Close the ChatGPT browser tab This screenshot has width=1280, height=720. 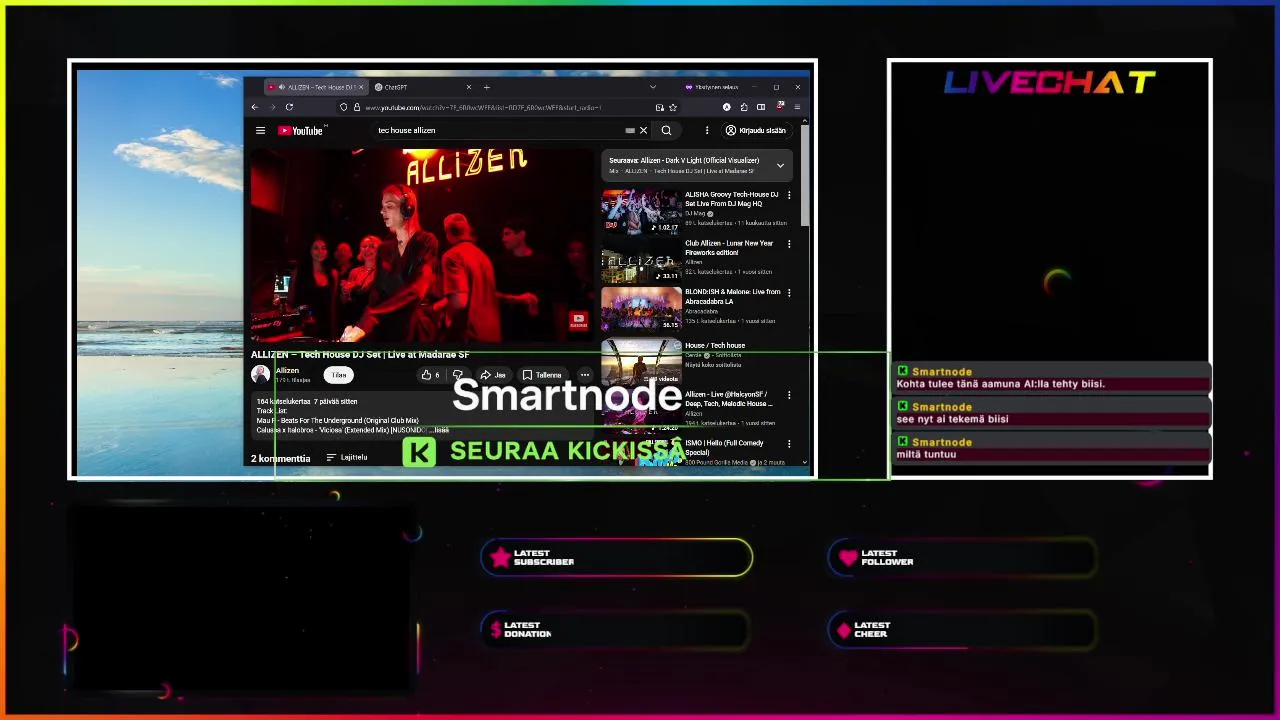coord(468,87)
